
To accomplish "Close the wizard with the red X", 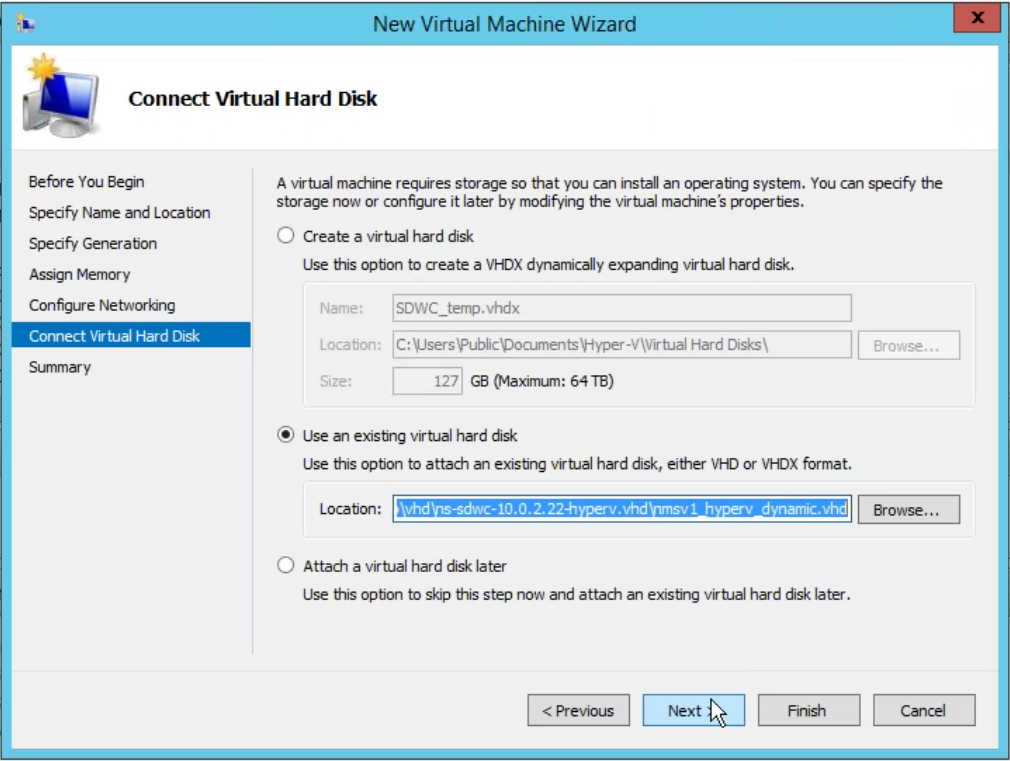I will [977, 18].
